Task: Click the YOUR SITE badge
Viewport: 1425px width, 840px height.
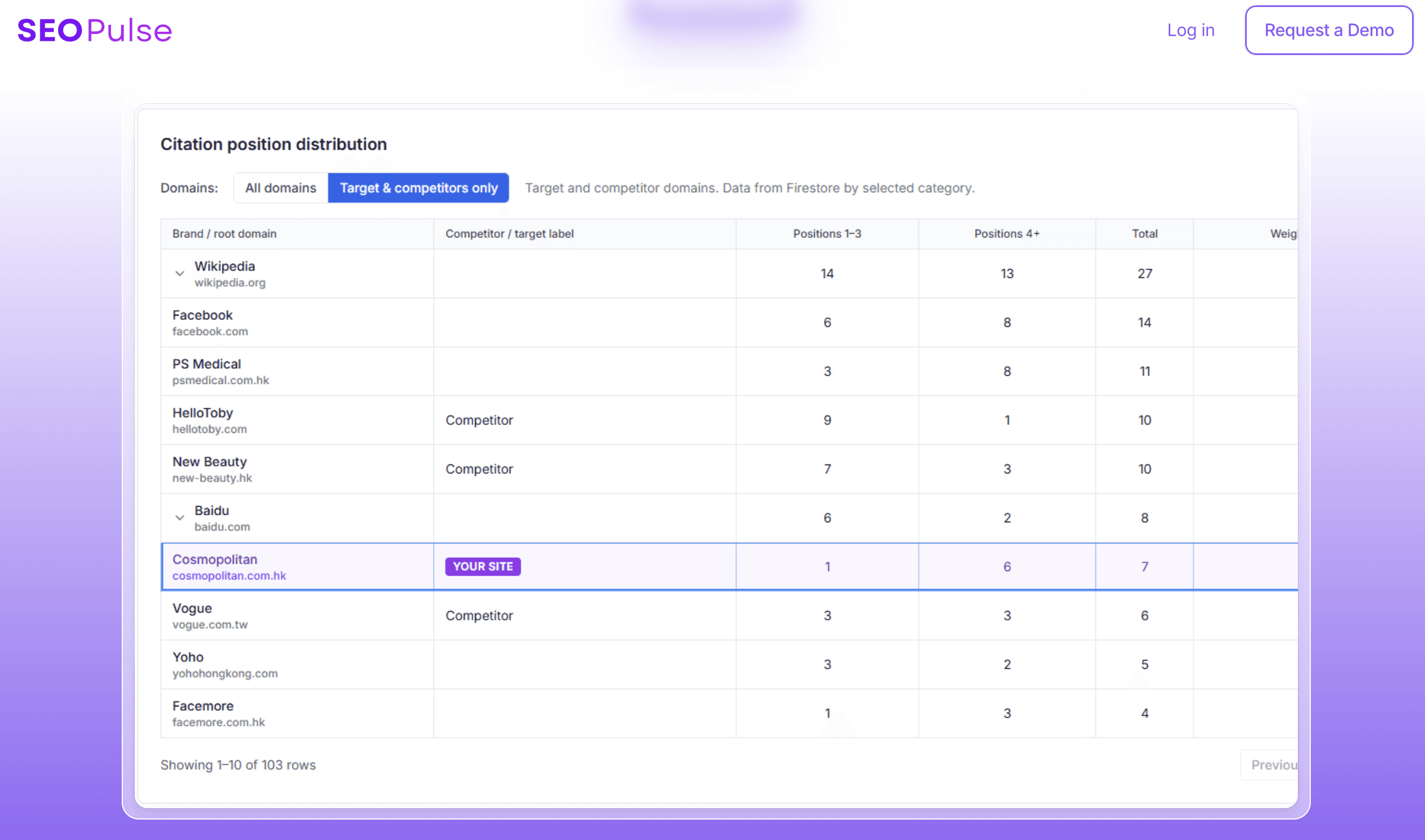Action: click(483, 566)
